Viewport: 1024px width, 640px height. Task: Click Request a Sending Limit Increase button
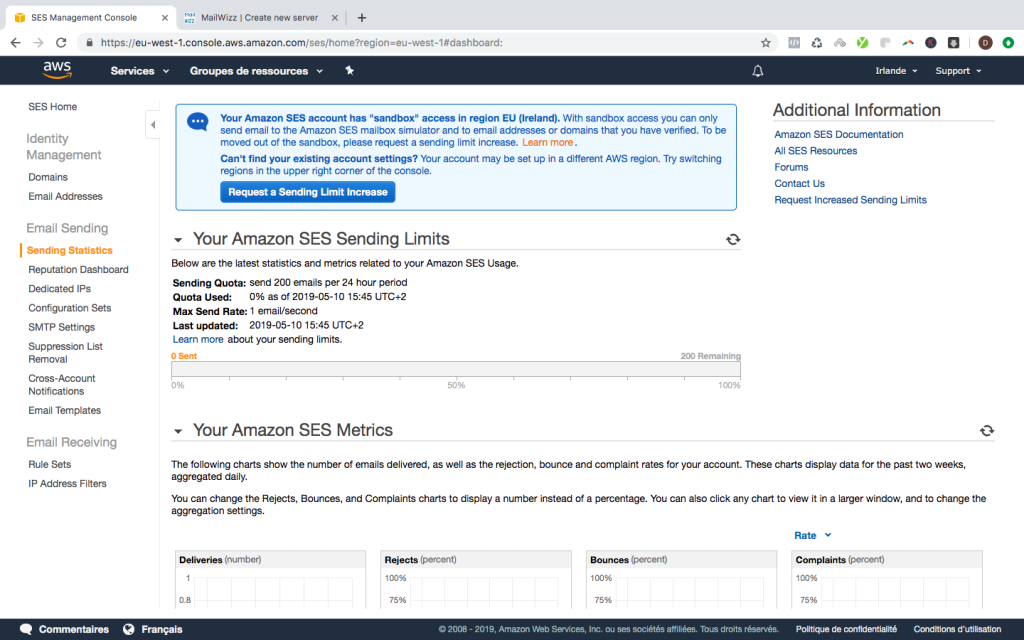(x=307, y=192)
